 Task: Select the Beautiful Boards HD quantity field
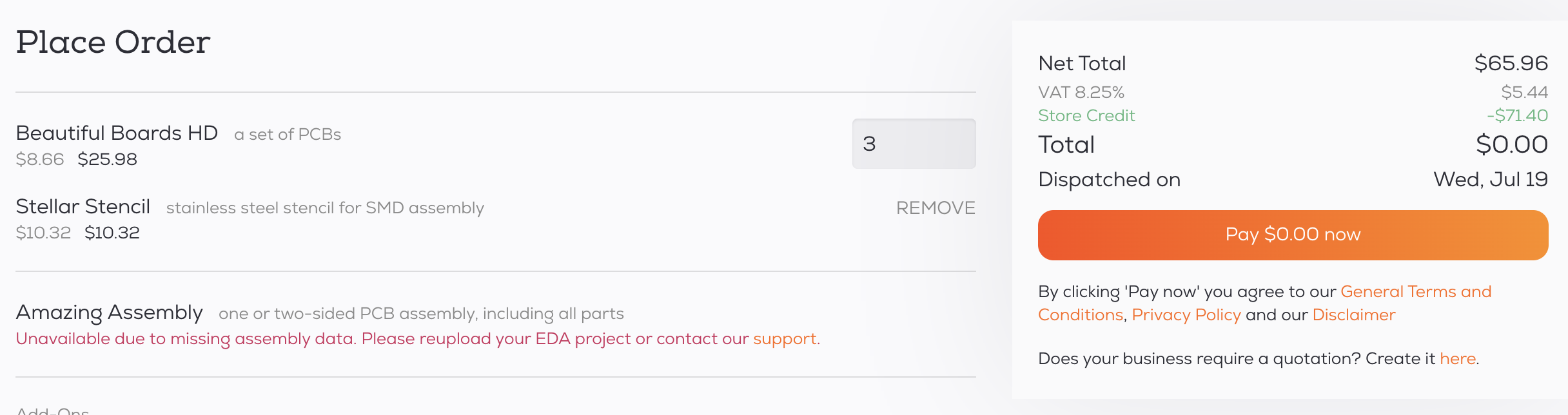tap(914, 144)
